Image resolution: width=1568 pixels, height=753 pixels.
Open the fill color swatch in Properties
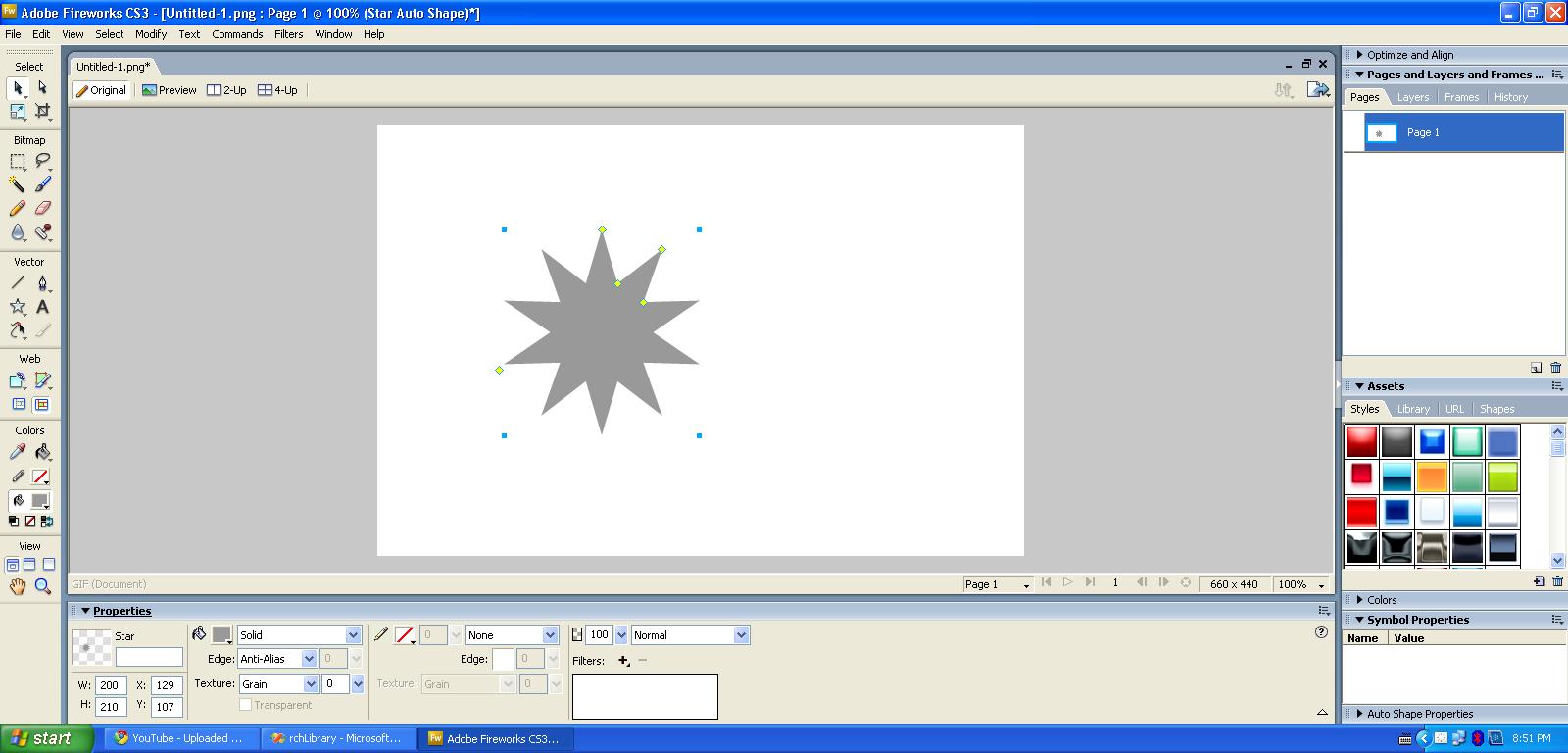click(x=222, y=635)
